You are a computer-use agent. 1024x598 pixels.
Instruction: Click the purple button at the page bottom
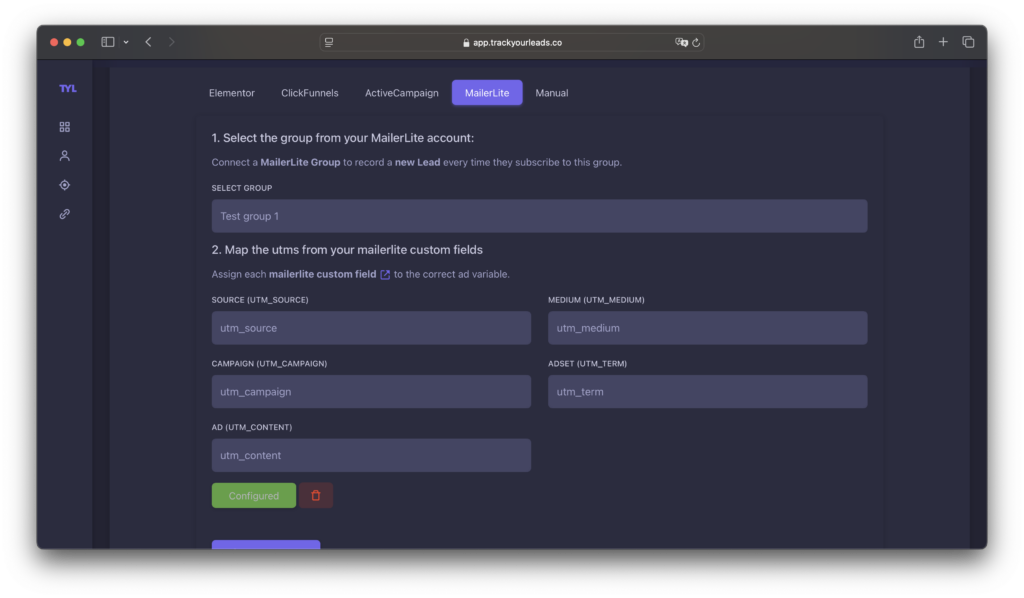266,544
